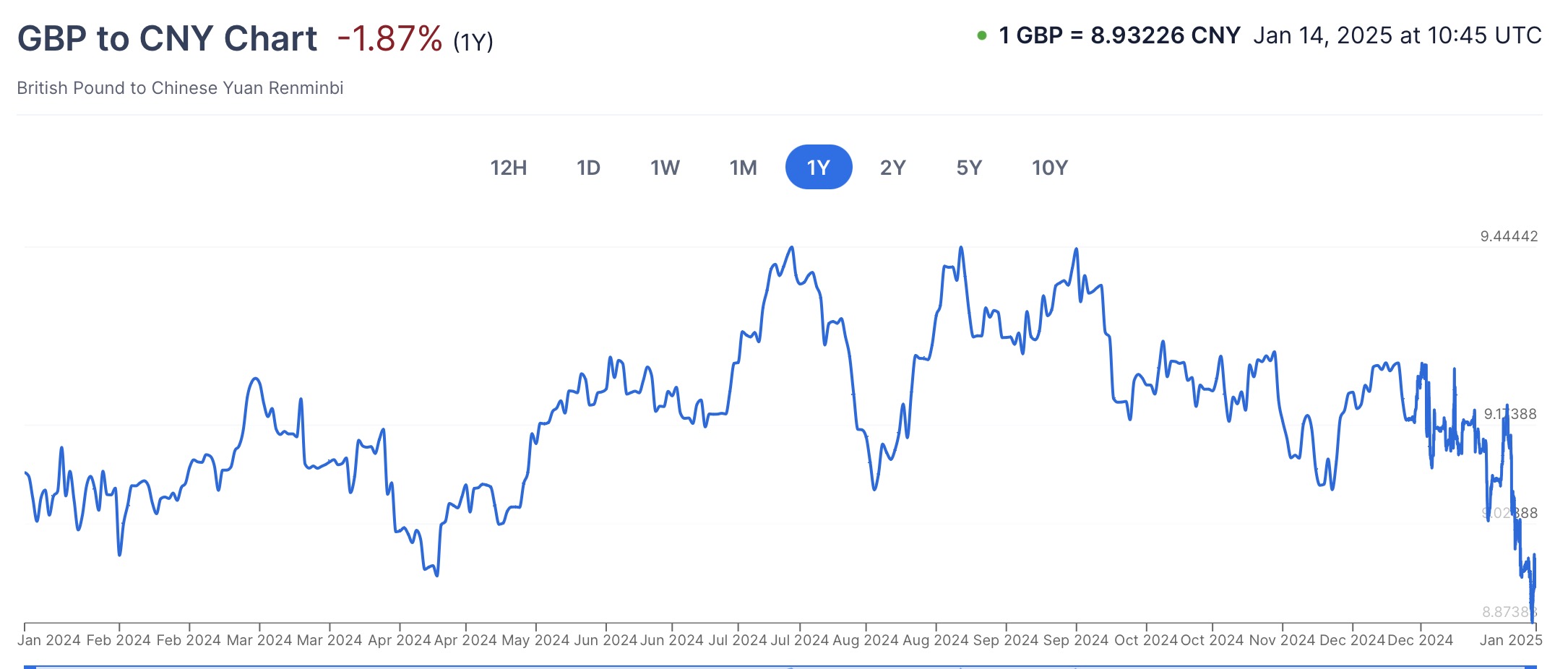Select the 2Y time range

[892, 168]
